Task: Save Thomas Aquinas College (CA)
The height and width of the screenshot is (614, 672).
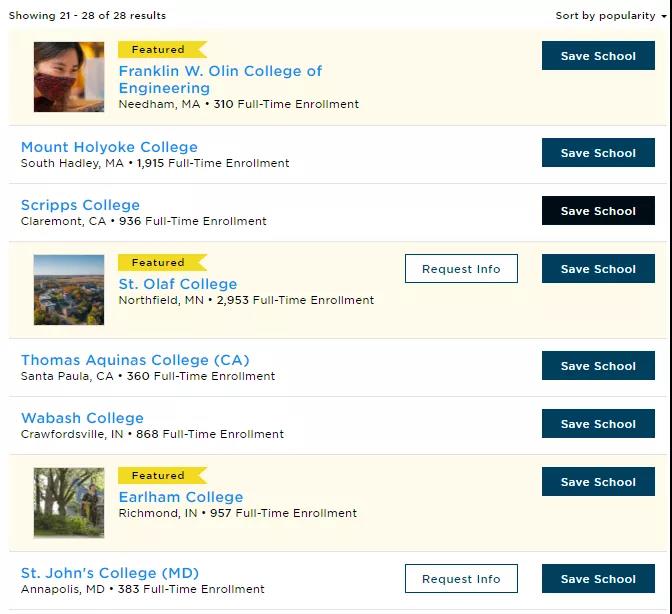Action: [598, 365]
